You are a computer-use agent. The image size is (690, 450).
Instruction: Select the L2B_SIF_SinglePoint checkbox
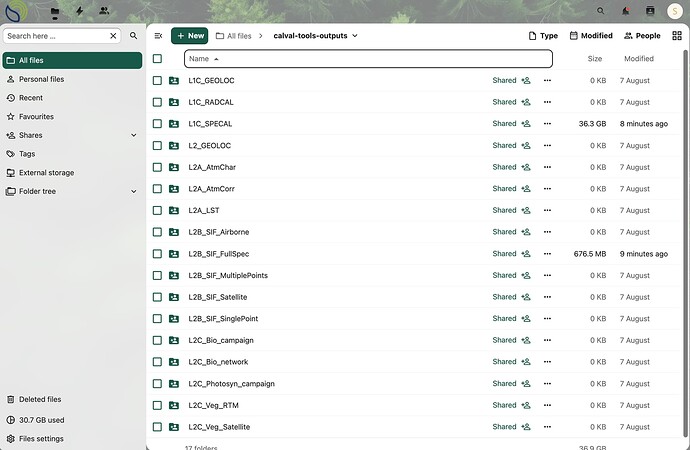click(x=157, y=318)
